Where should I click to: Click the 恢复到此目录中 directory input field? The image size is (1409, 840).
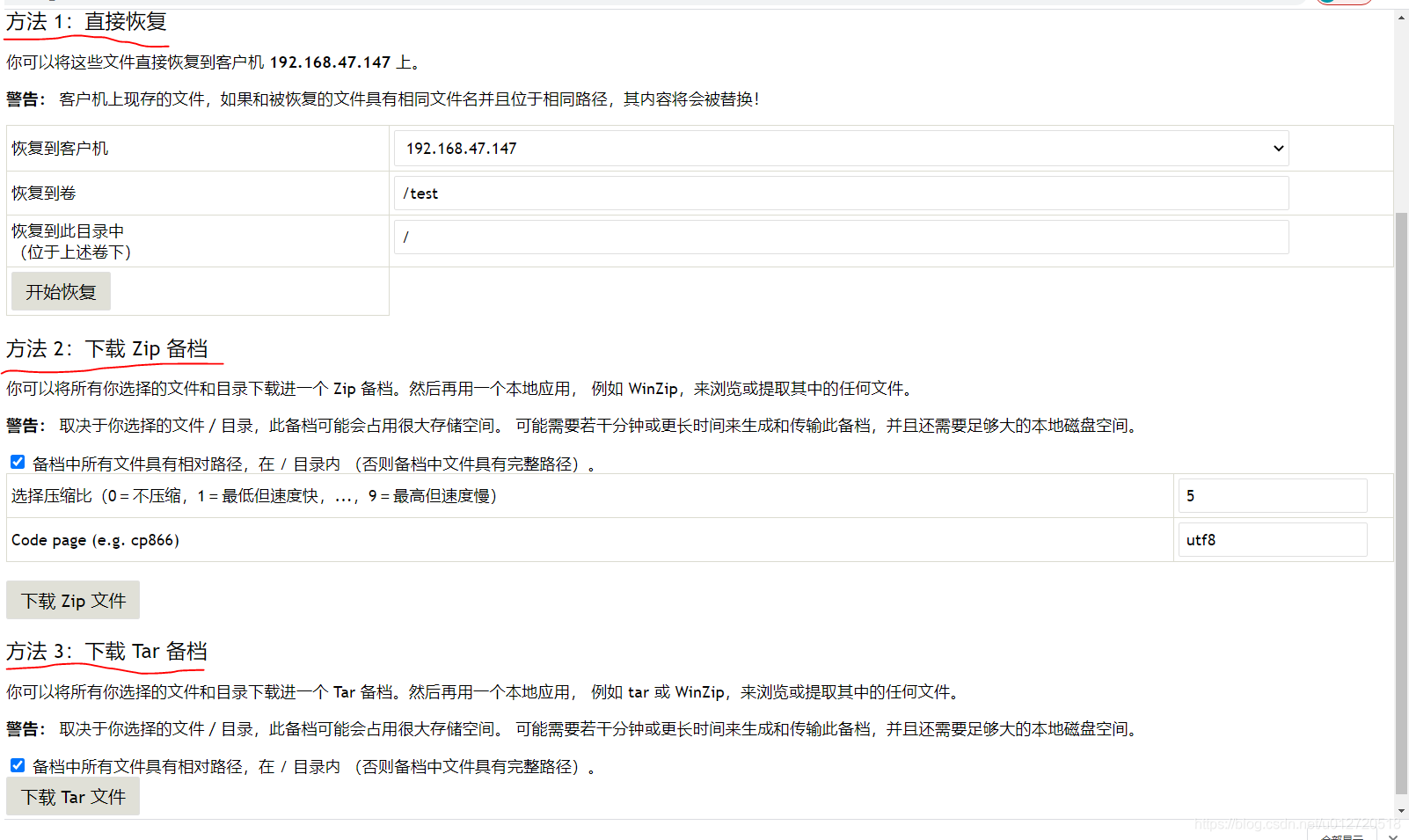(841, 237)
